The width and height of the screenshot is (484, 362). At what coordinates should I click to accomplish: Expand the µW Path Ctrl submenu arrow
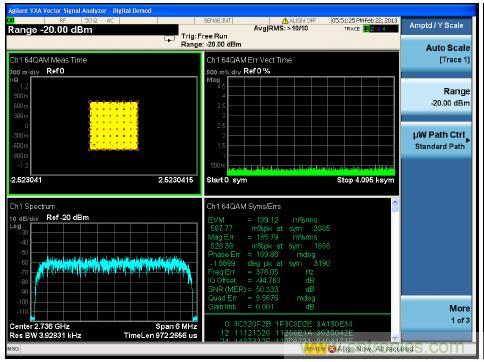tap(468, 140)
